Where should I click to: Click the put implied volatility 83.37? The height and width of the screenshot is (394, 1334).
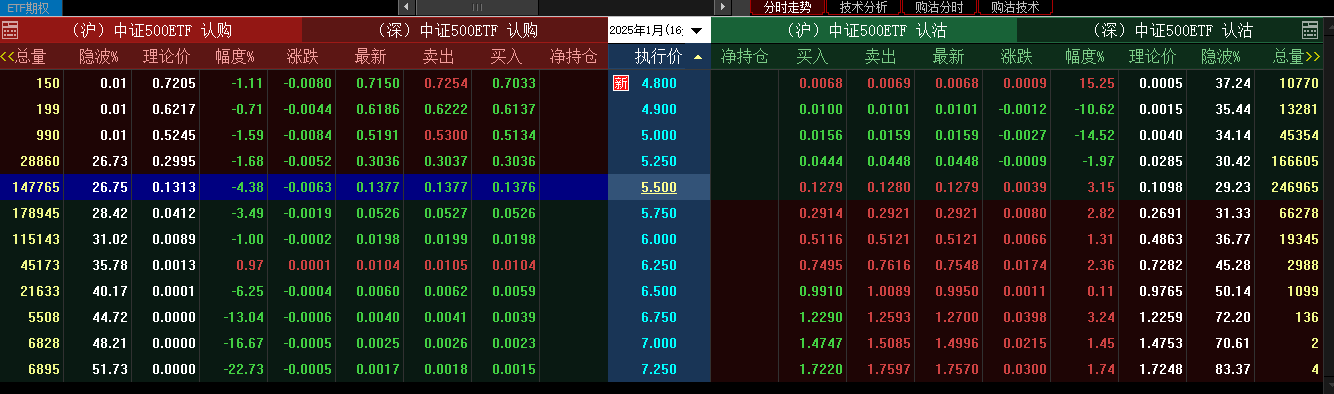tap(1233, 369)
